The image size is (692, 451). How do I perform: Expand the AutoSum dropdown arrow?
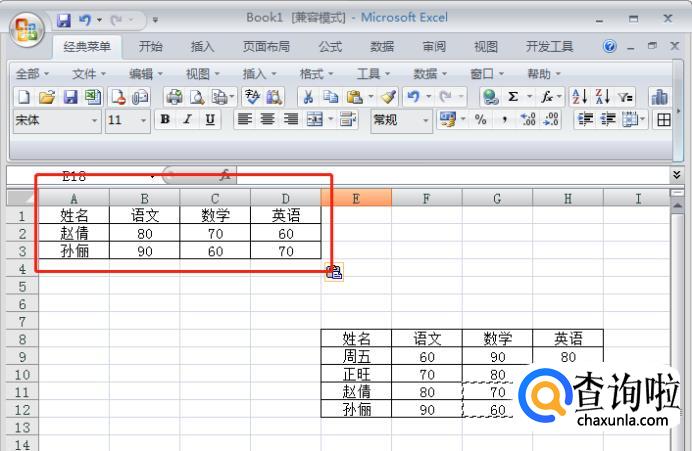pyautogui.click(x=529, y=96)
